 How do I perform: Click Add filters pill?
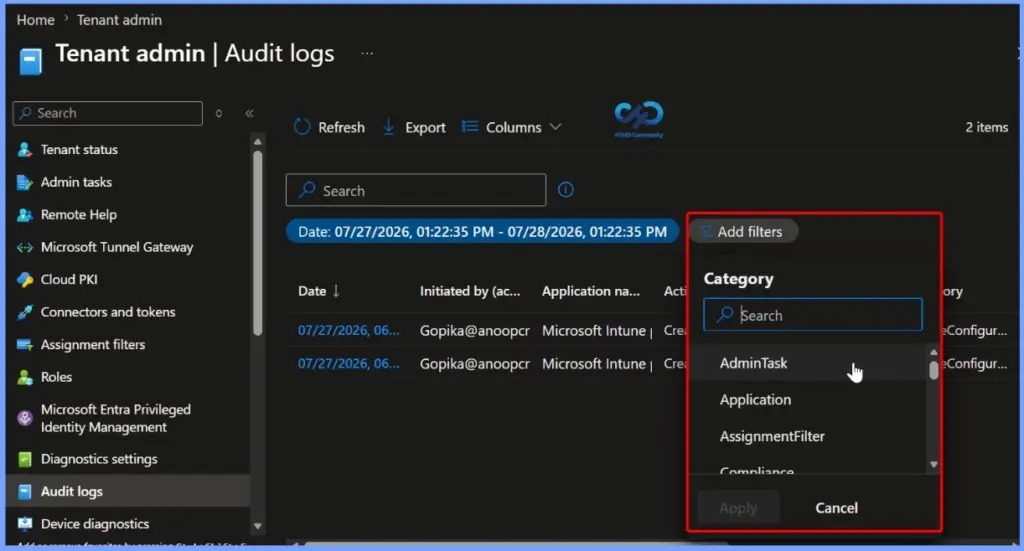[x=743, y=232]
